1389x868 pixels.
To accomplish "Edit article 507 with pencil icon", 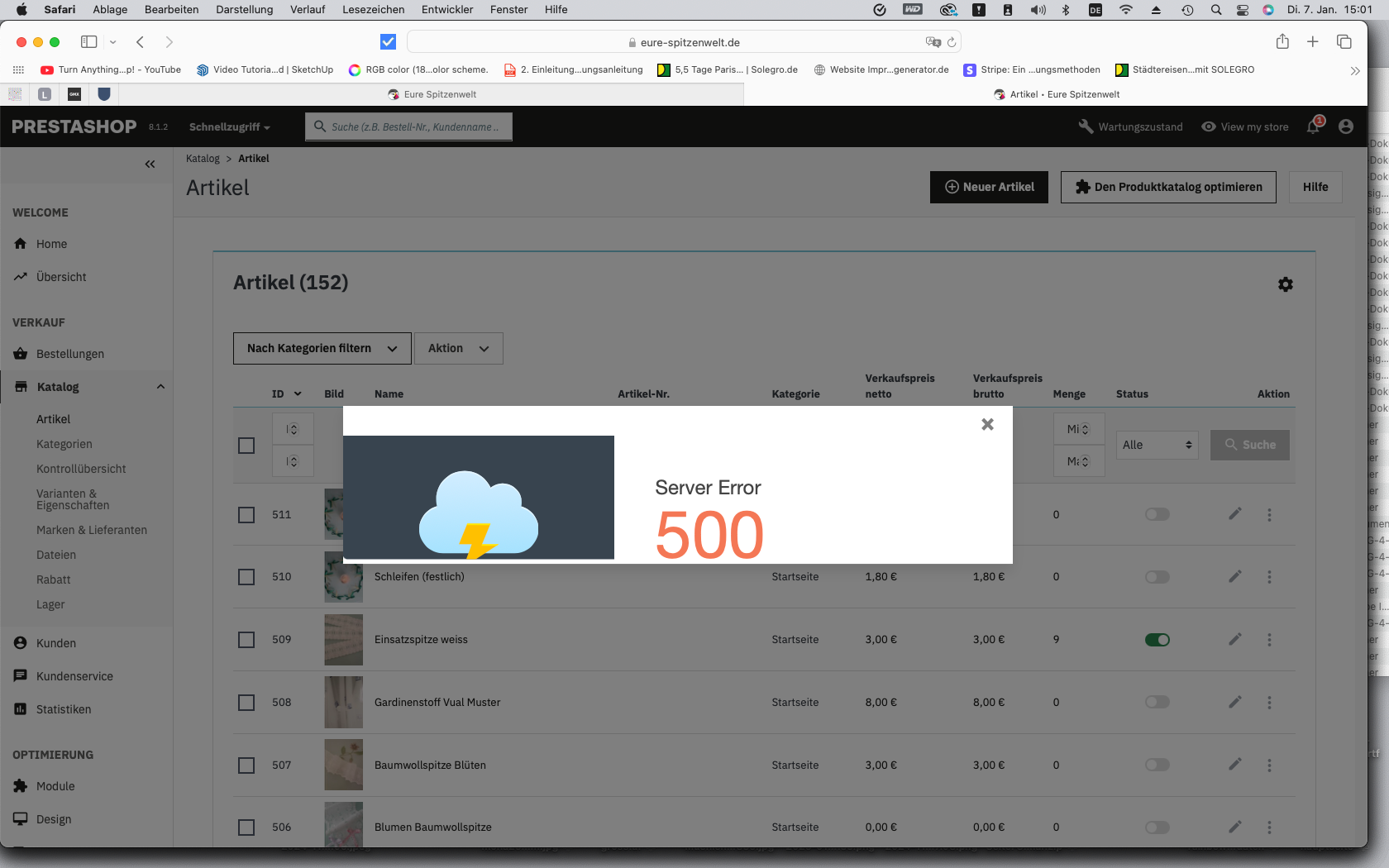I will click(x=1235, y=765).
